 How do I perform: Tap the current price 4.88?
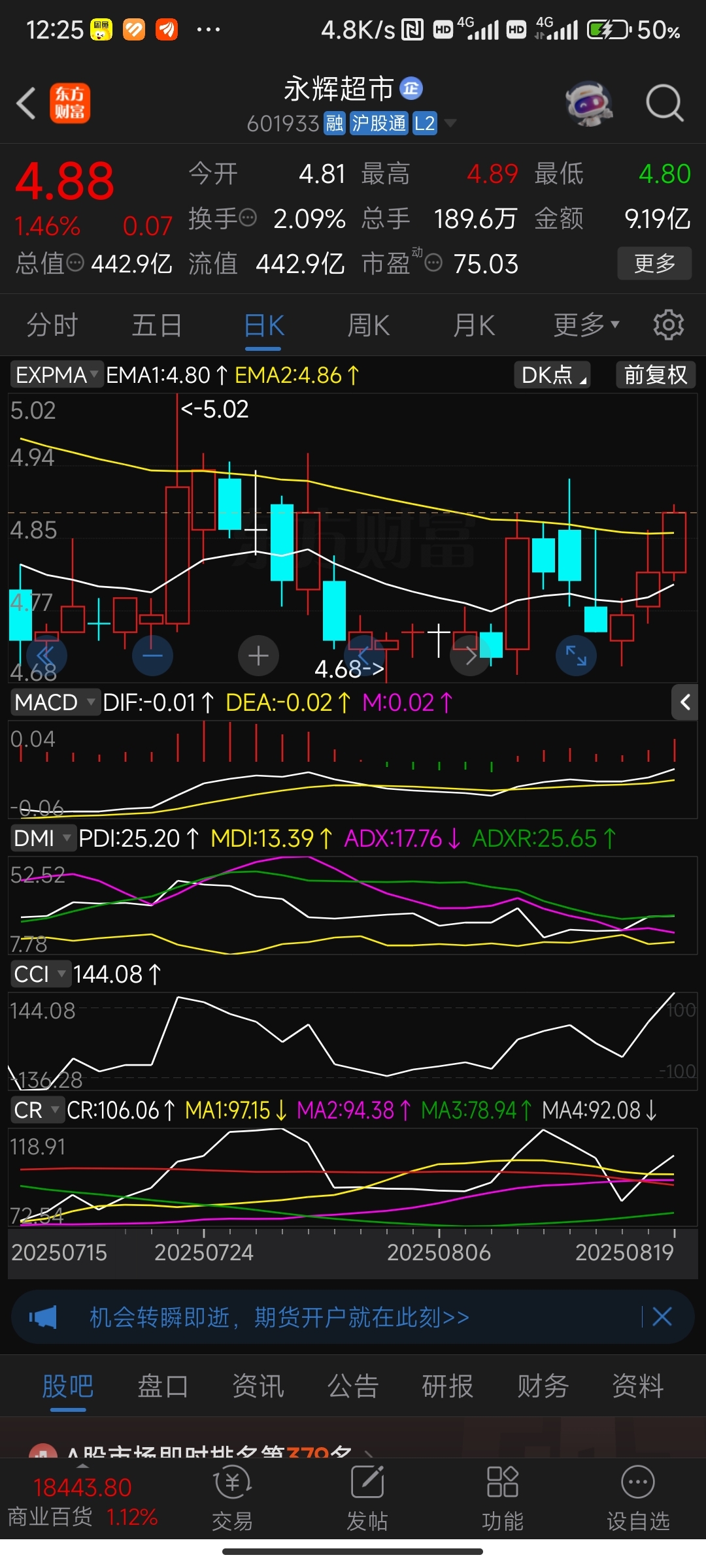pyautogui.click(x=65, y=181)
